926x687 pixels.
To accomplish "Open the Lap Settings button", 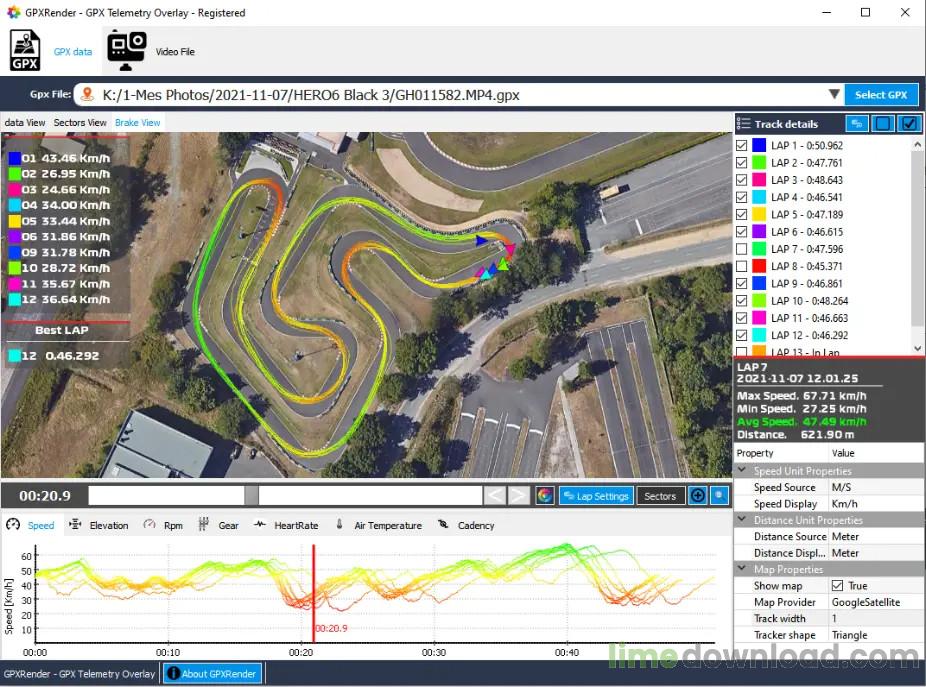I will pyautogui.click(x=595, y=496).
